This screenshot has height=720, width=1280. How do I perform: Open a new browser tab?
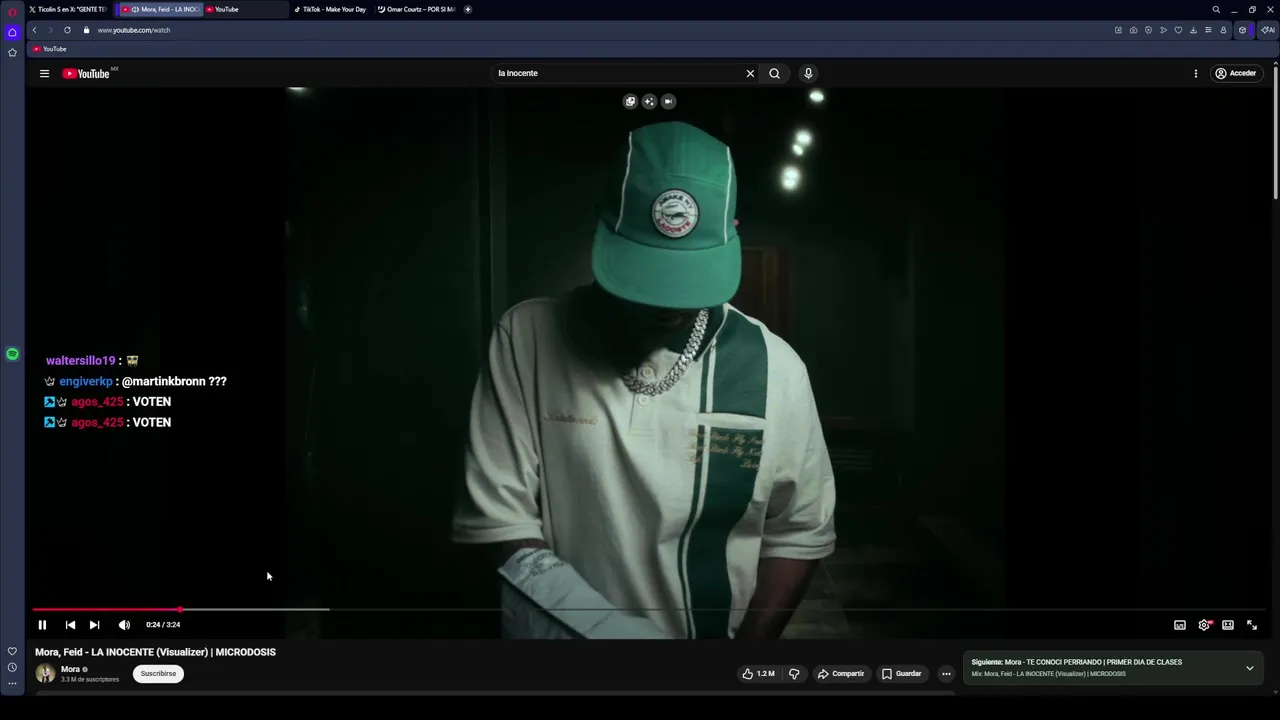click(x=468, y=9)
